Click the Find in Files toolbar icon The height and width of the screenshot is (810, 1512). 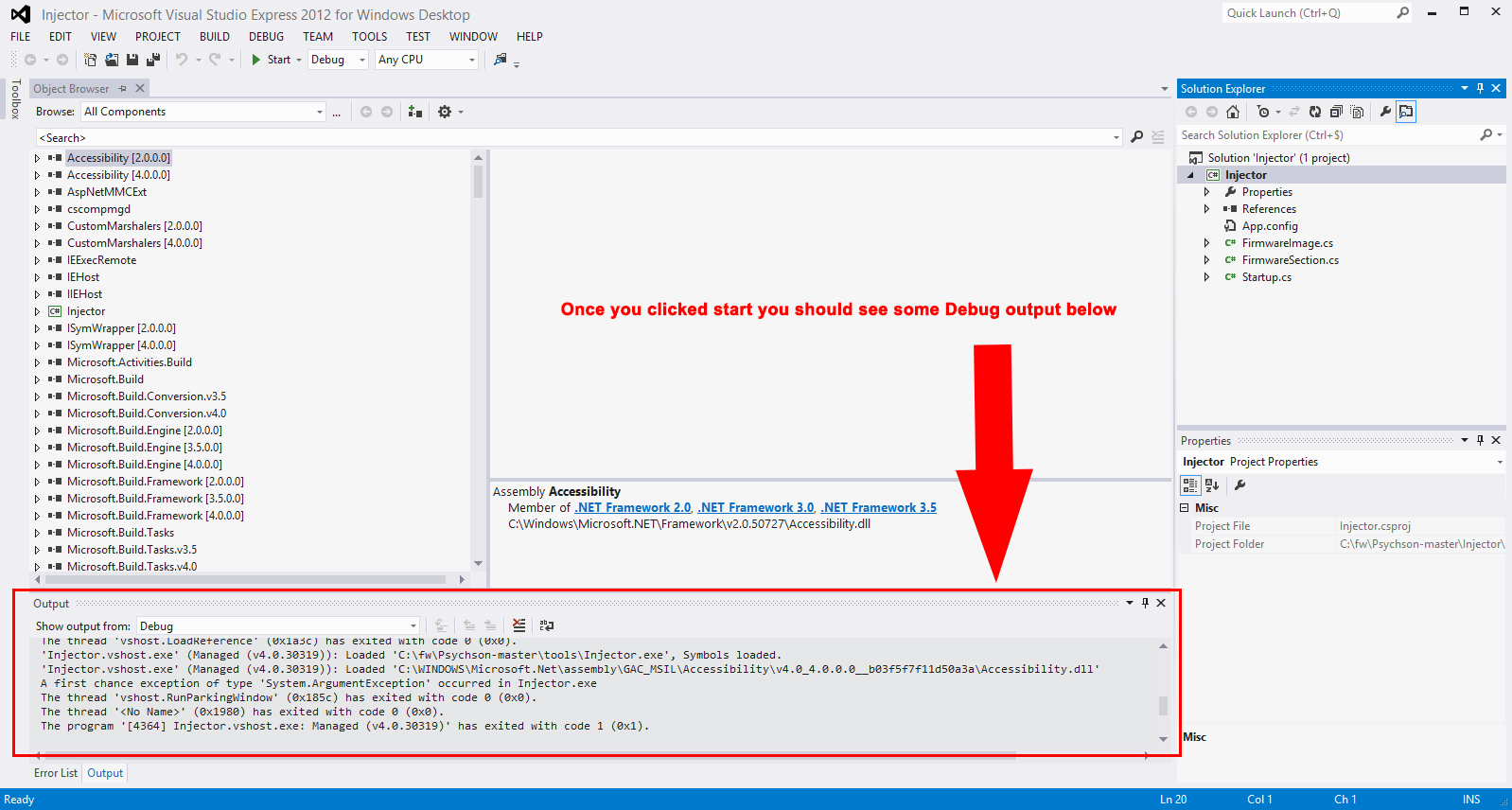tap(501, 60)
